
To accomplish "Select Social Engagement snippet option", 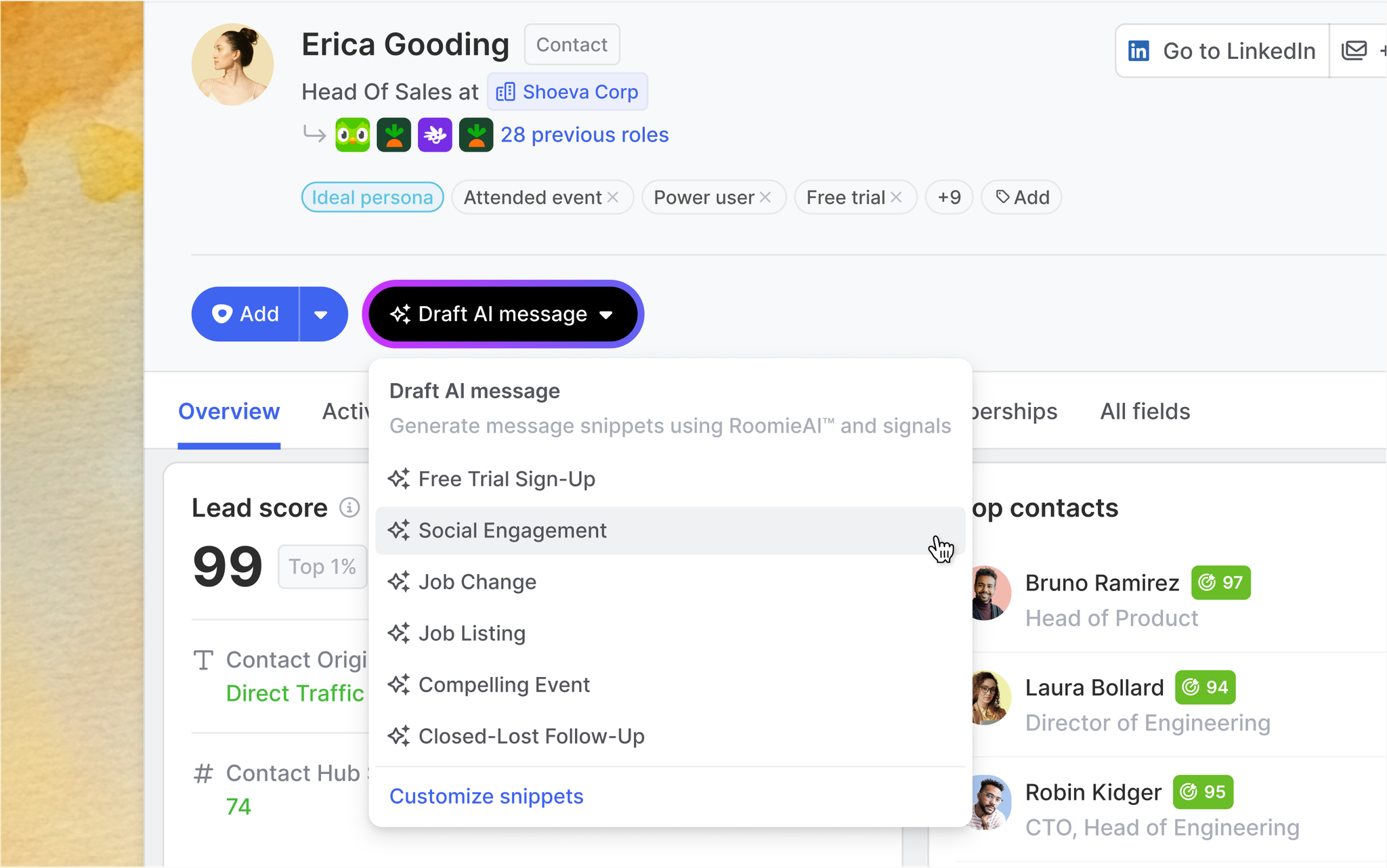I will tap(512, 531).
